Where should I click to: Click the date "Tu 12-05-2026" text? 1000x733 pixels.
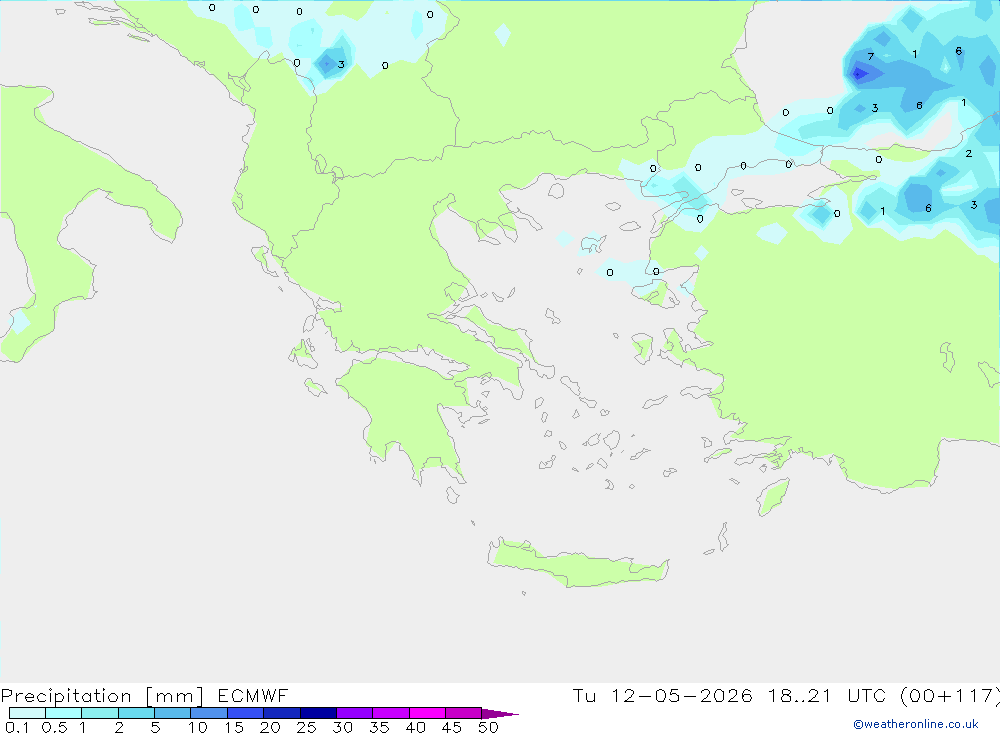(x=662, y=695)
